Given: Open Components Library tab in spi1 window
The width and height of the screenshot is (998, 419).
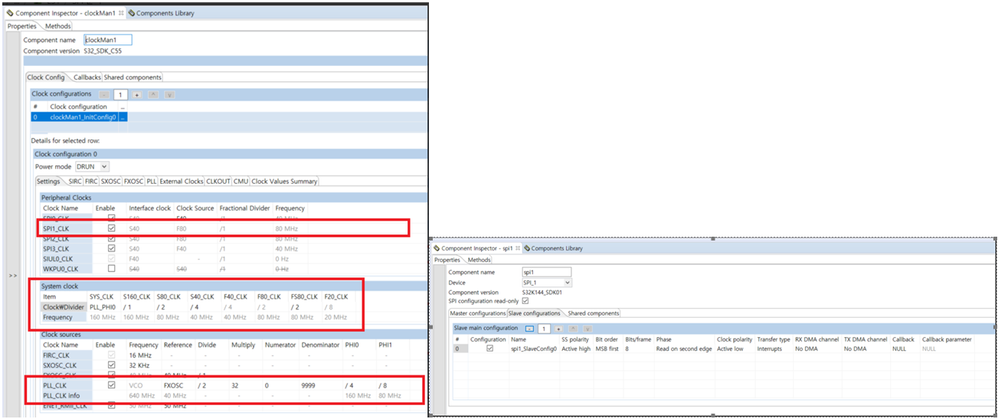Looking at the screenshot, I should 553,248.
